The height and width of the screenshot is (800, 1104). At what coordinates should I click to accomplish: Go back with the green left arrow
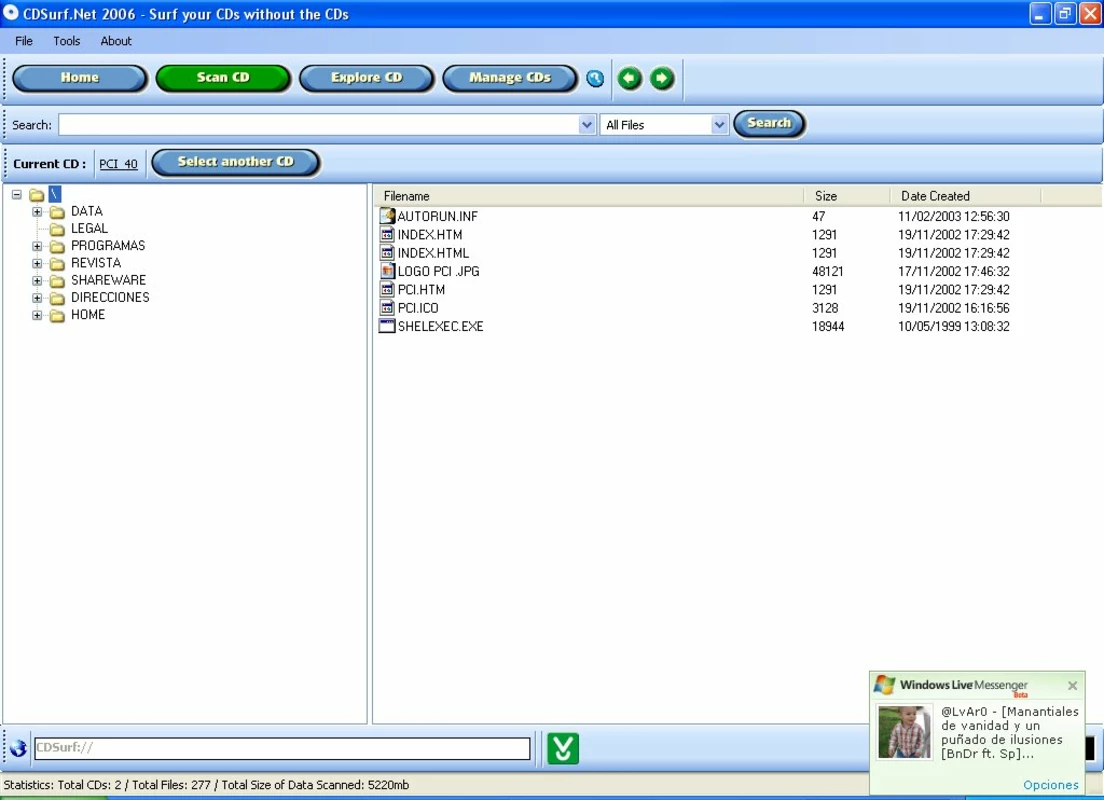(629, 78)
